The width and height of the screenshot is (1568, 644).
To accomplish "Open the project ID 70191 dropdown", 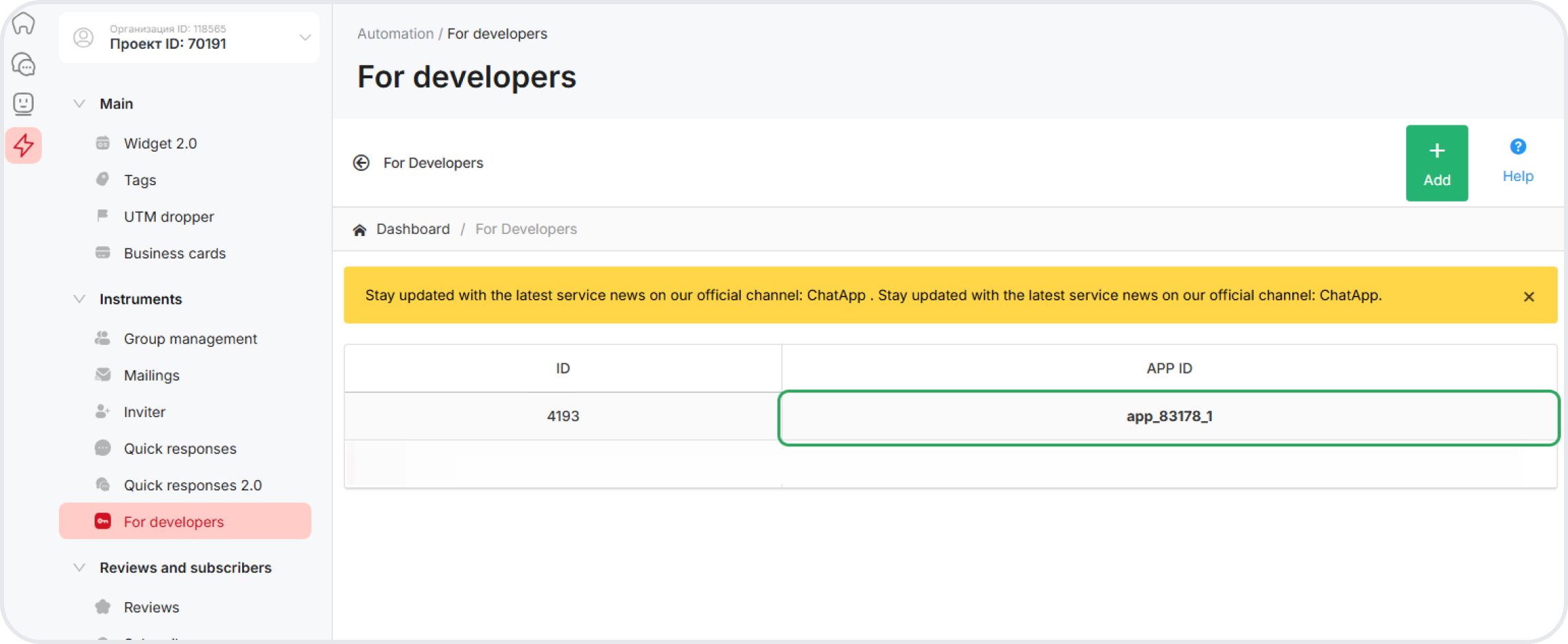I will tap(305, 38).
